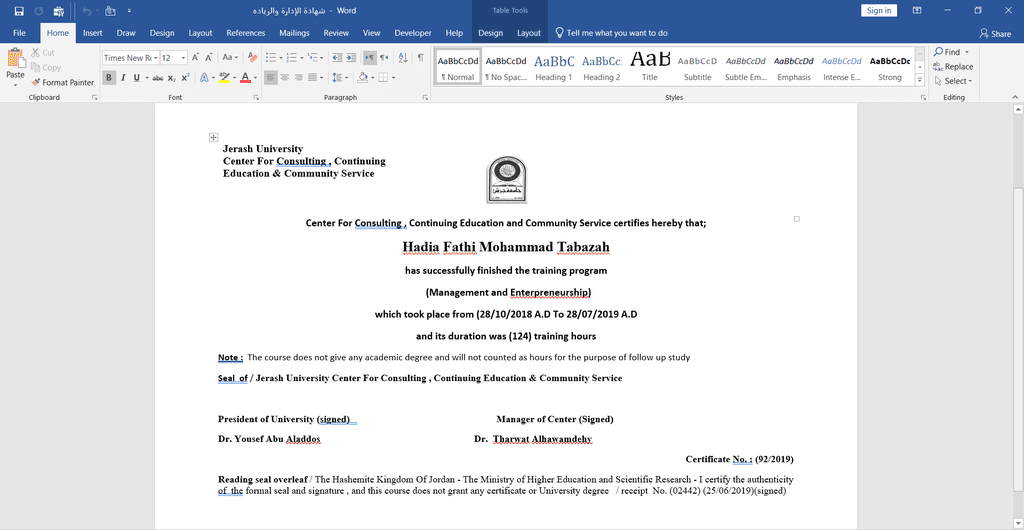This screenshot has height=530, width=1024.
Task: Expand the Styles gallery more arrow
Action: 920,80
